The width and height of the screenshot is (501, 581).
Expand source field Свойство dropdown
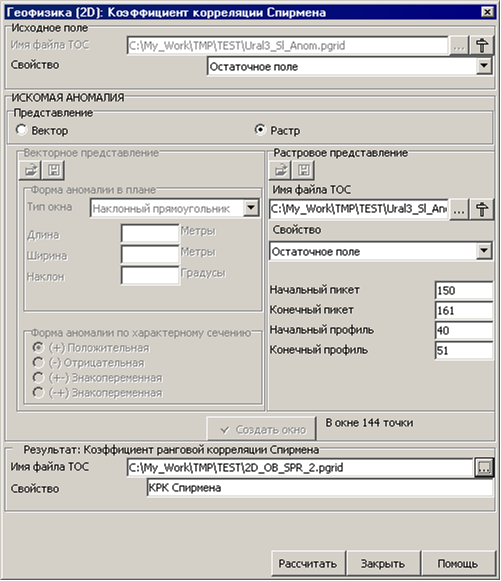(484, 66)
